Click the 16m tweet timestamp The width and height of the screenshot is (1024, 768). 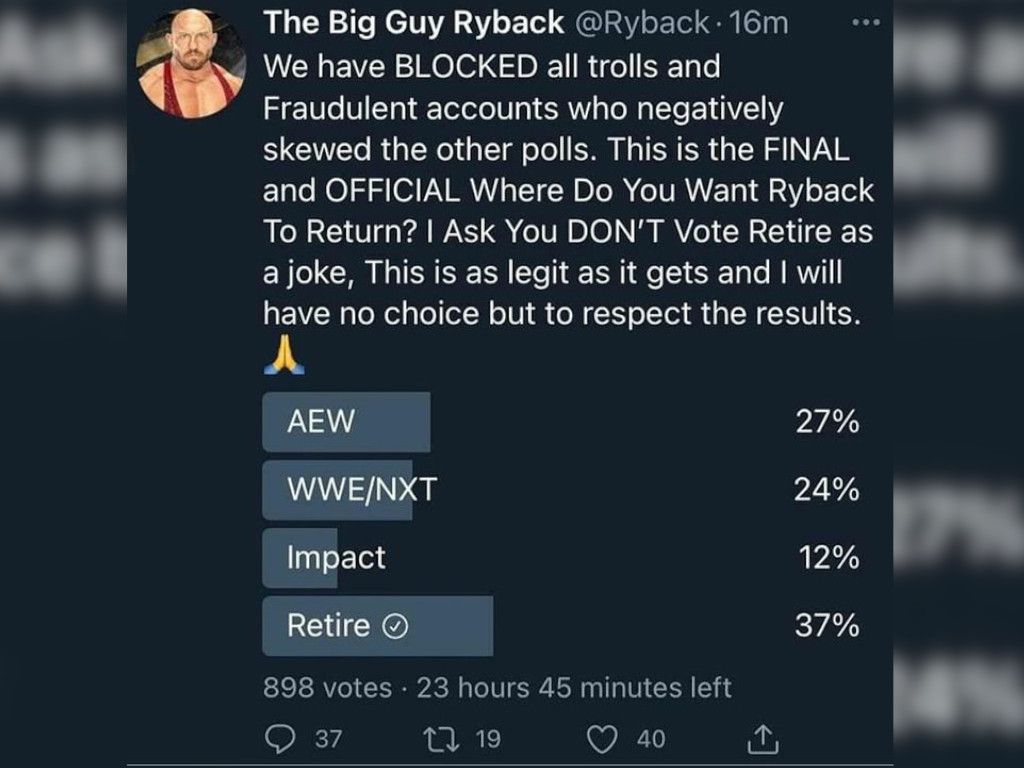(x=760, y=24)
